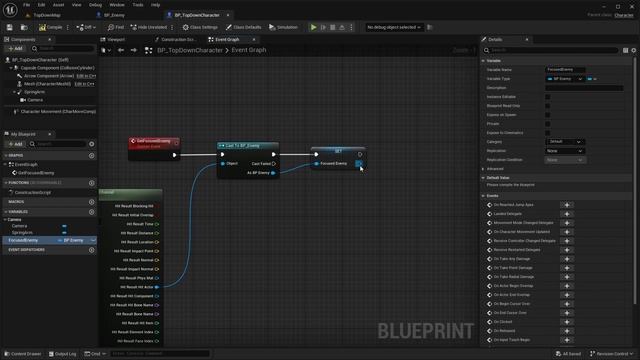Open the Debug menu
This screenshot has height=360, width=640.
click(95, 5)
